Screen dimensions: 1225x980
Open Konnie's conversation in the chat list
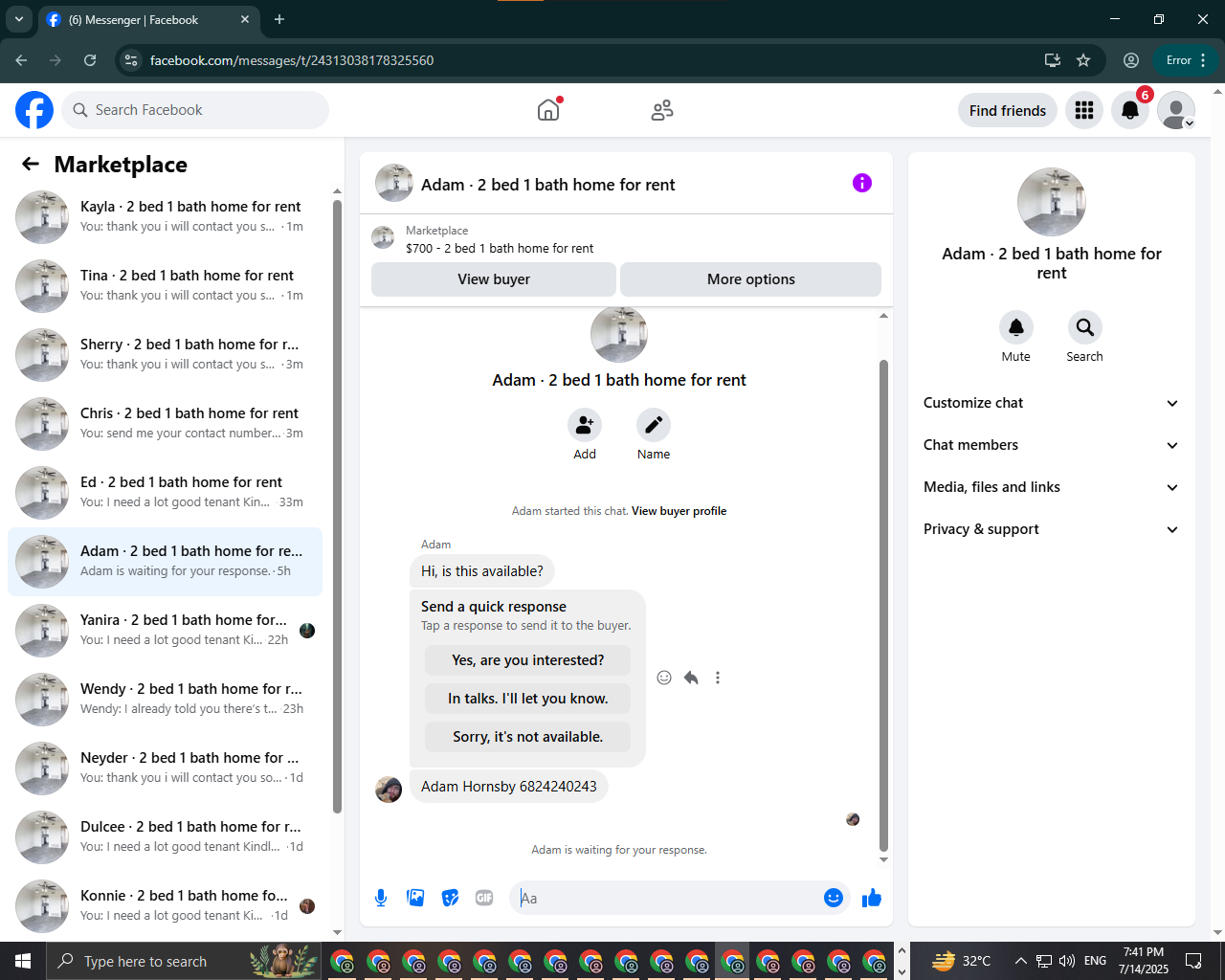pyautogui.click(x=165, y=905)
